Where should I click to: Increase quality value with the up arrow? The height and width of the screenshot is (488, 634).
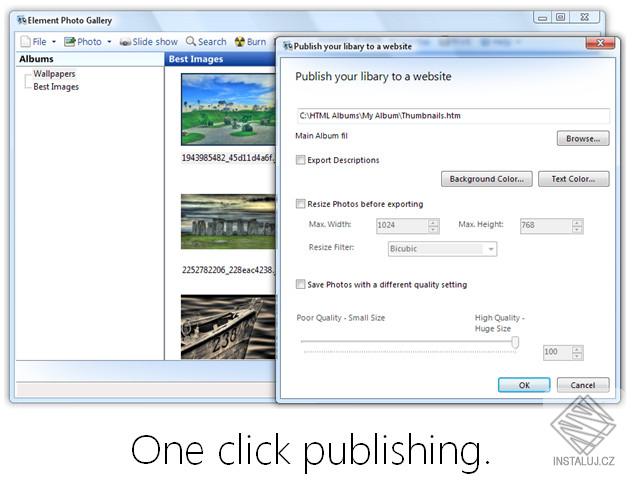[577, 349]
